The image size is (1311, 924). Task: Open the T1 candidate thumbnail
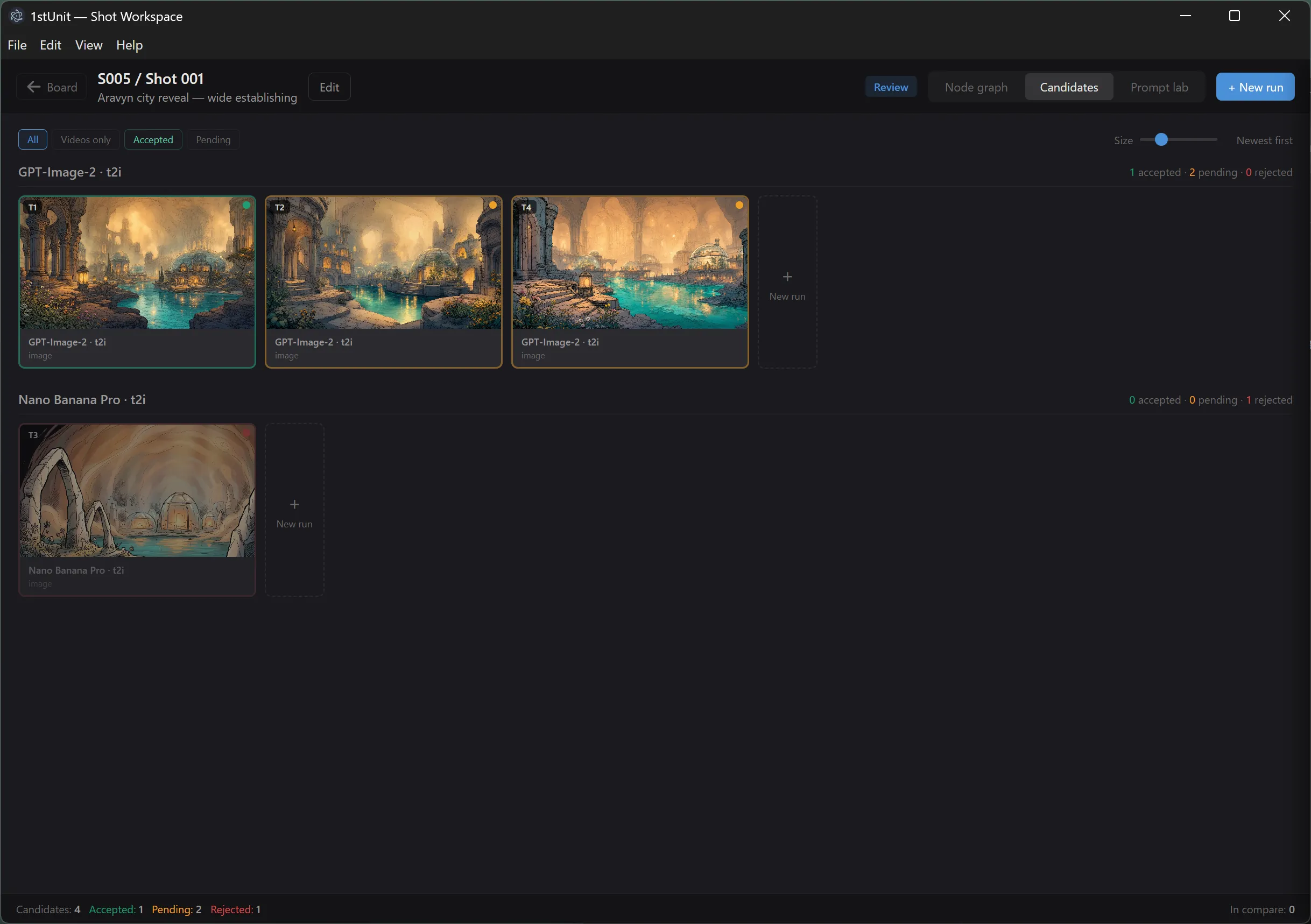coord(137,263)
